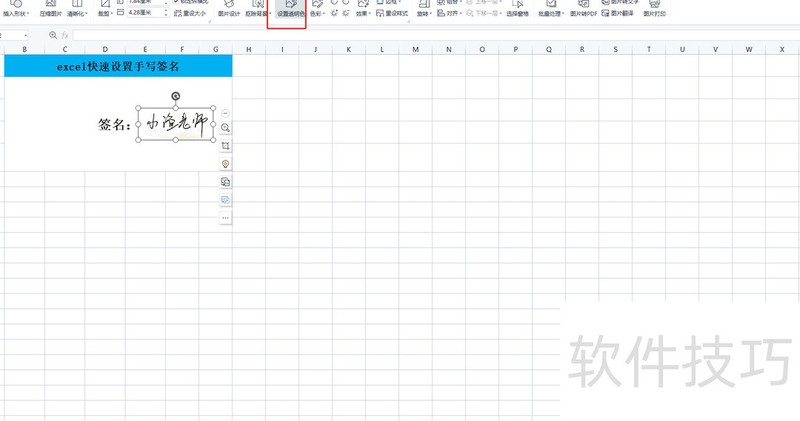Click the fx insert function icon
Image resolution: width=800 pixels, height=421 pixels.
(65, 35)
